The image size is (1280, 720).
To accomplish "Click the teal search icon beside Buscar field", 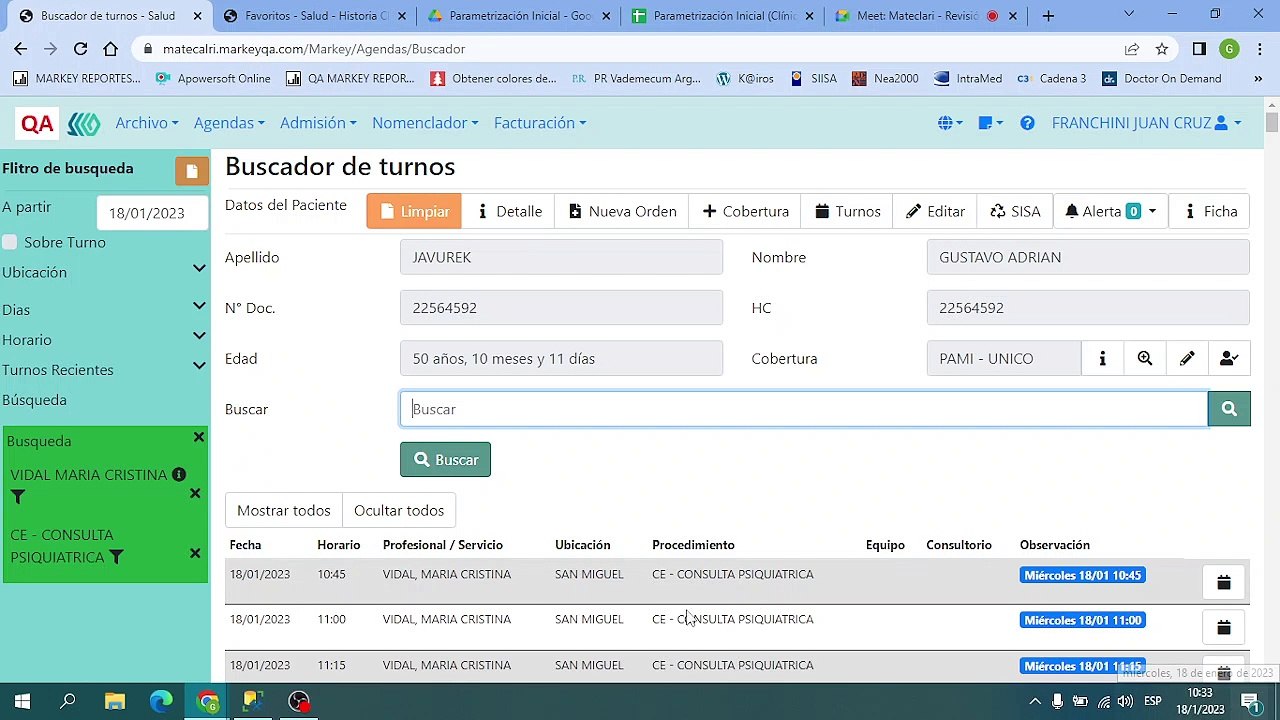I will pos(1229,409).
